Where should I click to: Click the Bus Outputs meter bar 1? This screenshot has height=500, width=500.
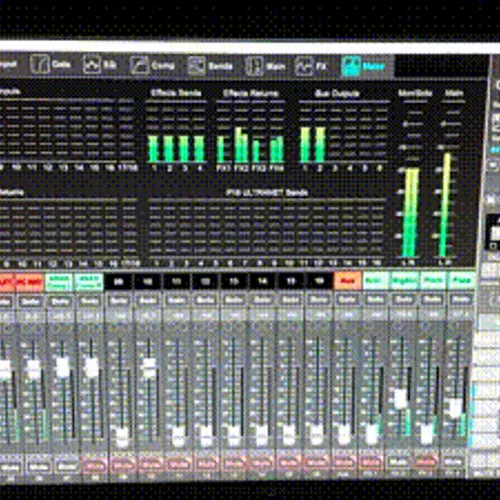tap(305, 145)
